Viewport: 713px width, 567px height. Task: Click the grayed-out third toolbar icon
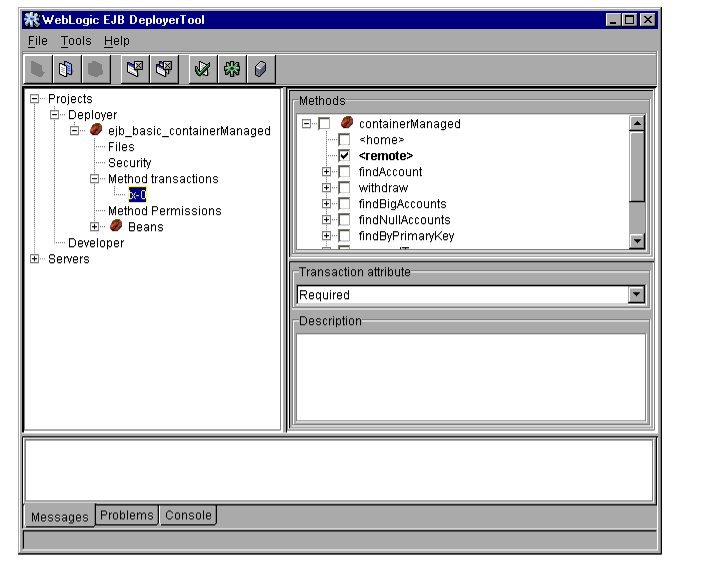click(95, 70)
